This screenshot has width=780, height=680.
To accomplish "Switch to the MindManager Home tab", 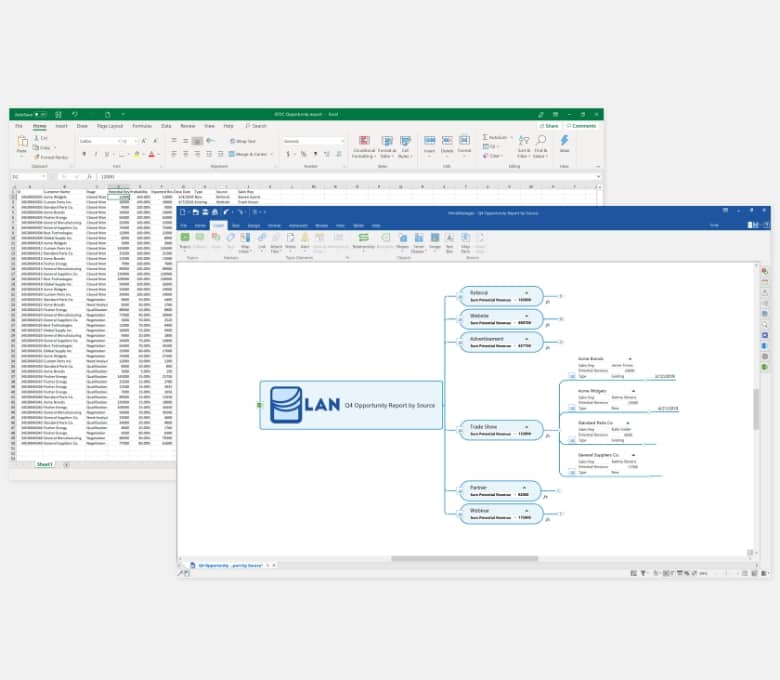I will [x=200, y=225].
